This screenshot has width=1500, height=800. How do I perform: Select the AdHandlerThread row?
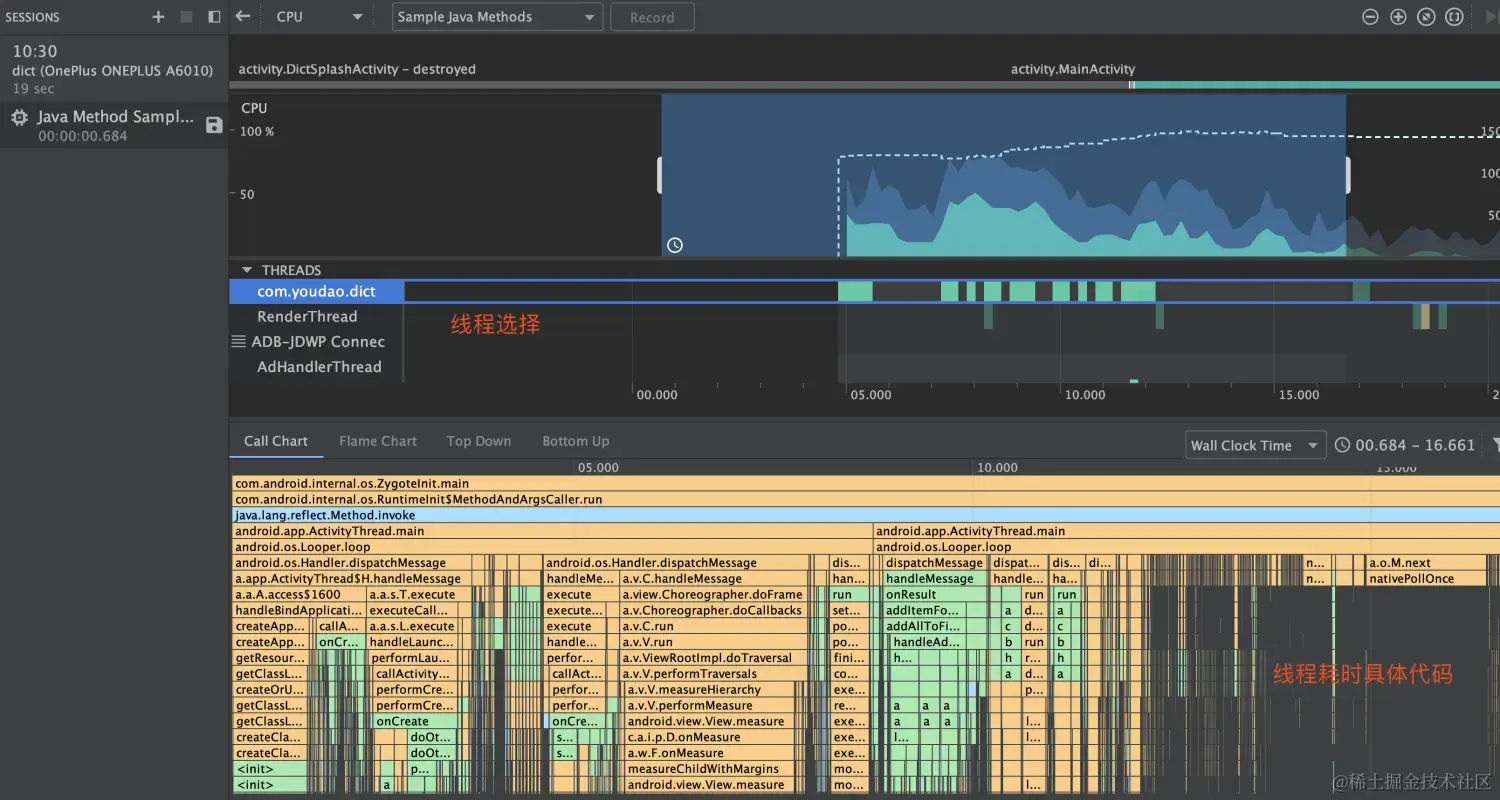pyautogui.click(x=316, y=367)
